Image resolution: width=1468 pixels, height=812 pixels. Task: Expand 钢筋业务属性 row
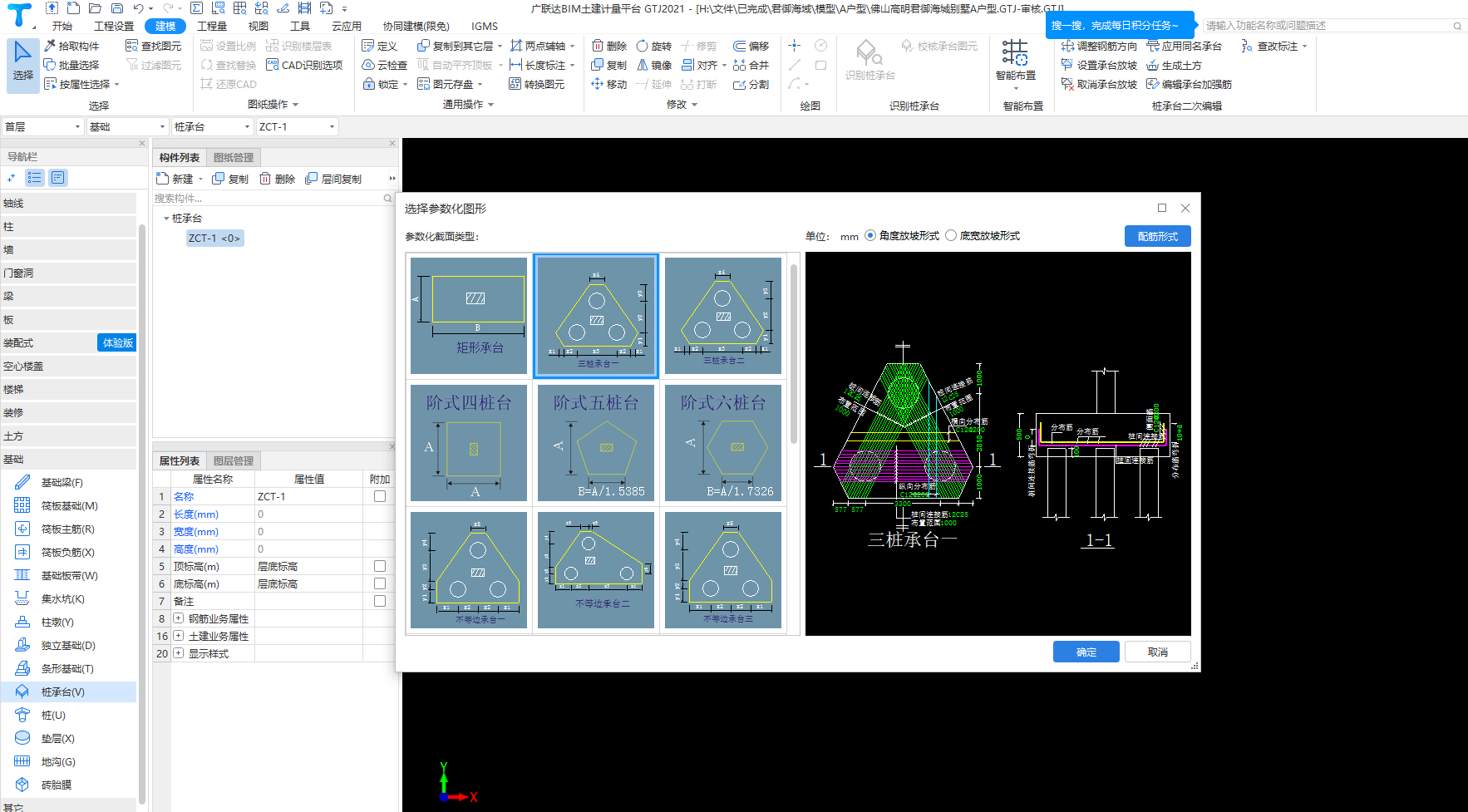178,618
